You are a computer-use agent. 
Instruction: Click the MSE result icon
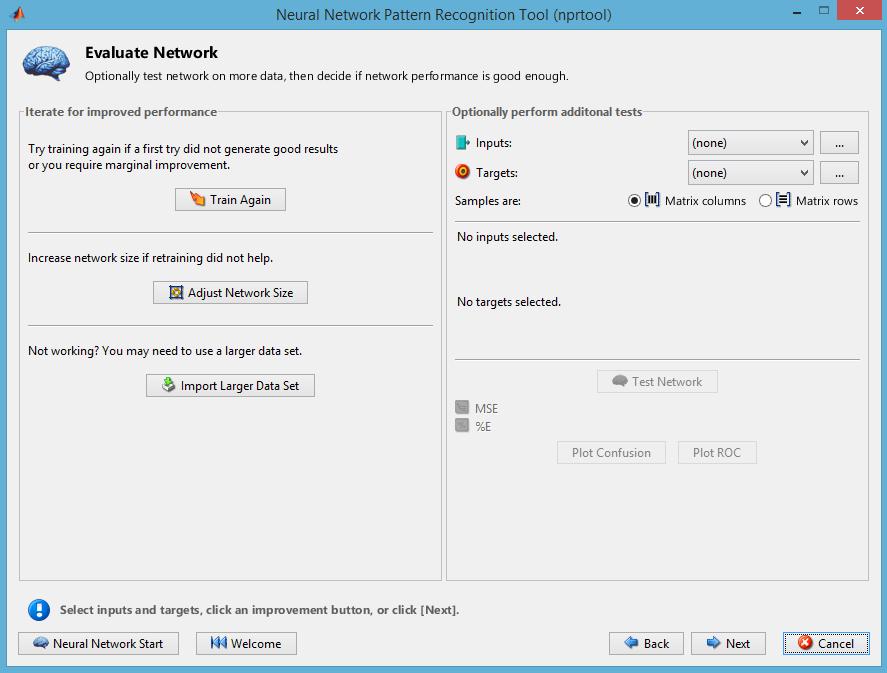462,407
